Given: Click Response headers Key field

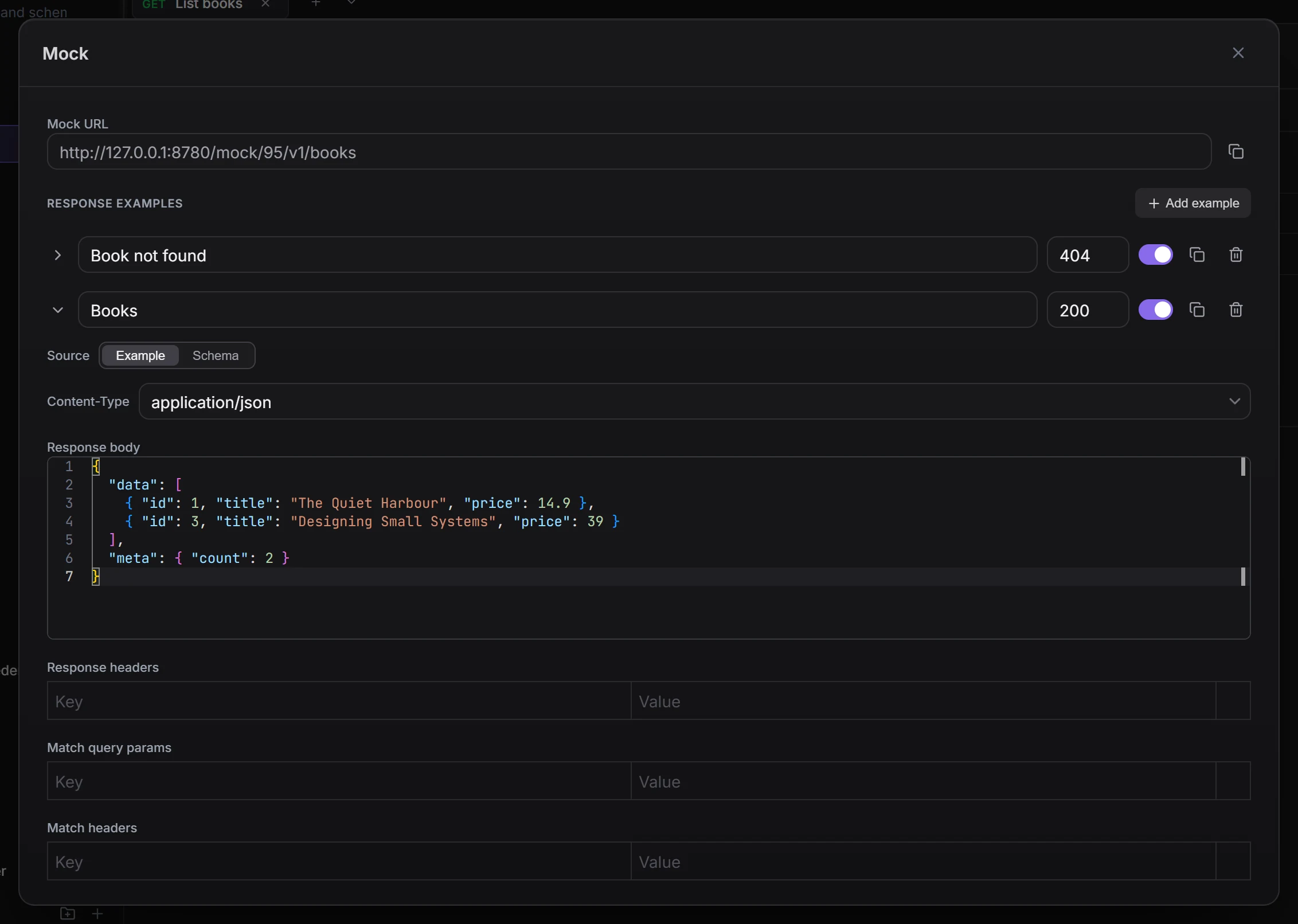Looking at the screenshot, I should 339,701.
